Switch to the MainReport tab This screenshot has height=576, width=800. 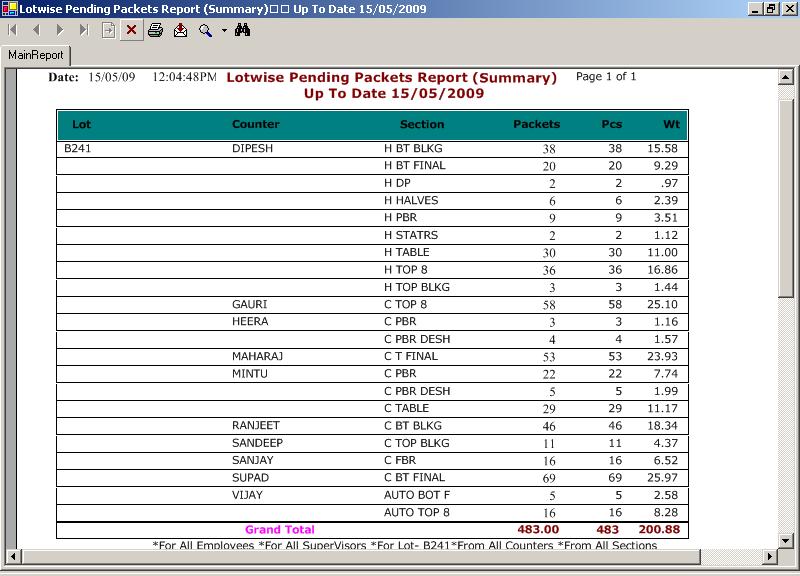pos(36,56)
